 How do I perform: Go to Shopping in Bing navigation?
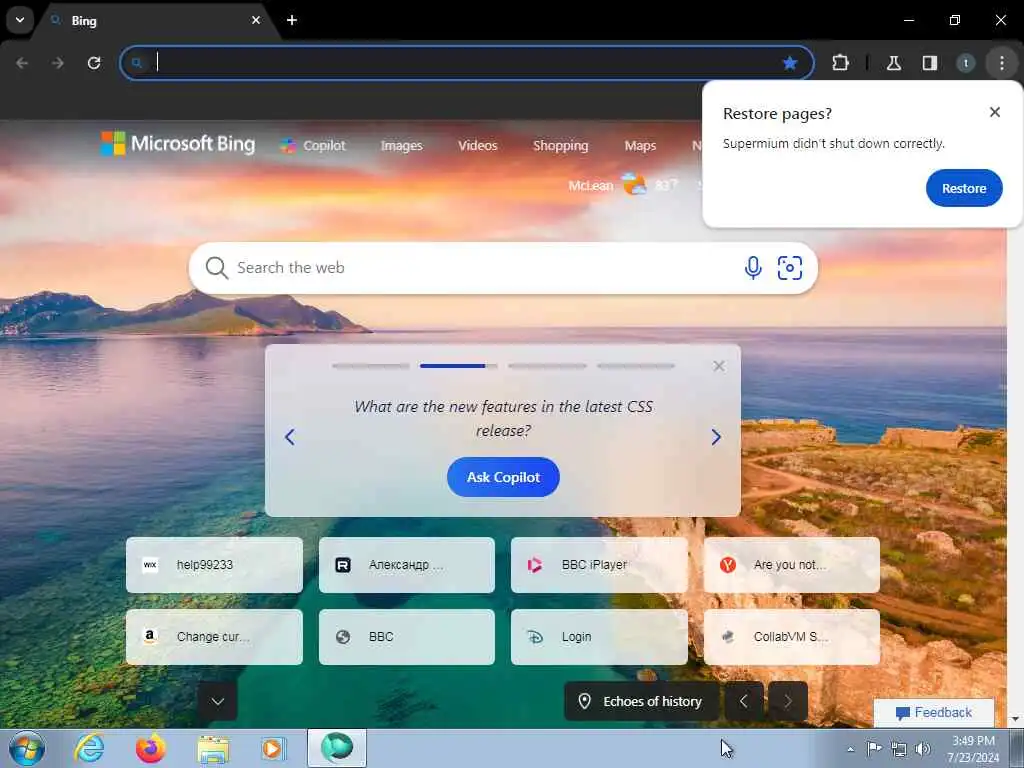pos(560,146)
